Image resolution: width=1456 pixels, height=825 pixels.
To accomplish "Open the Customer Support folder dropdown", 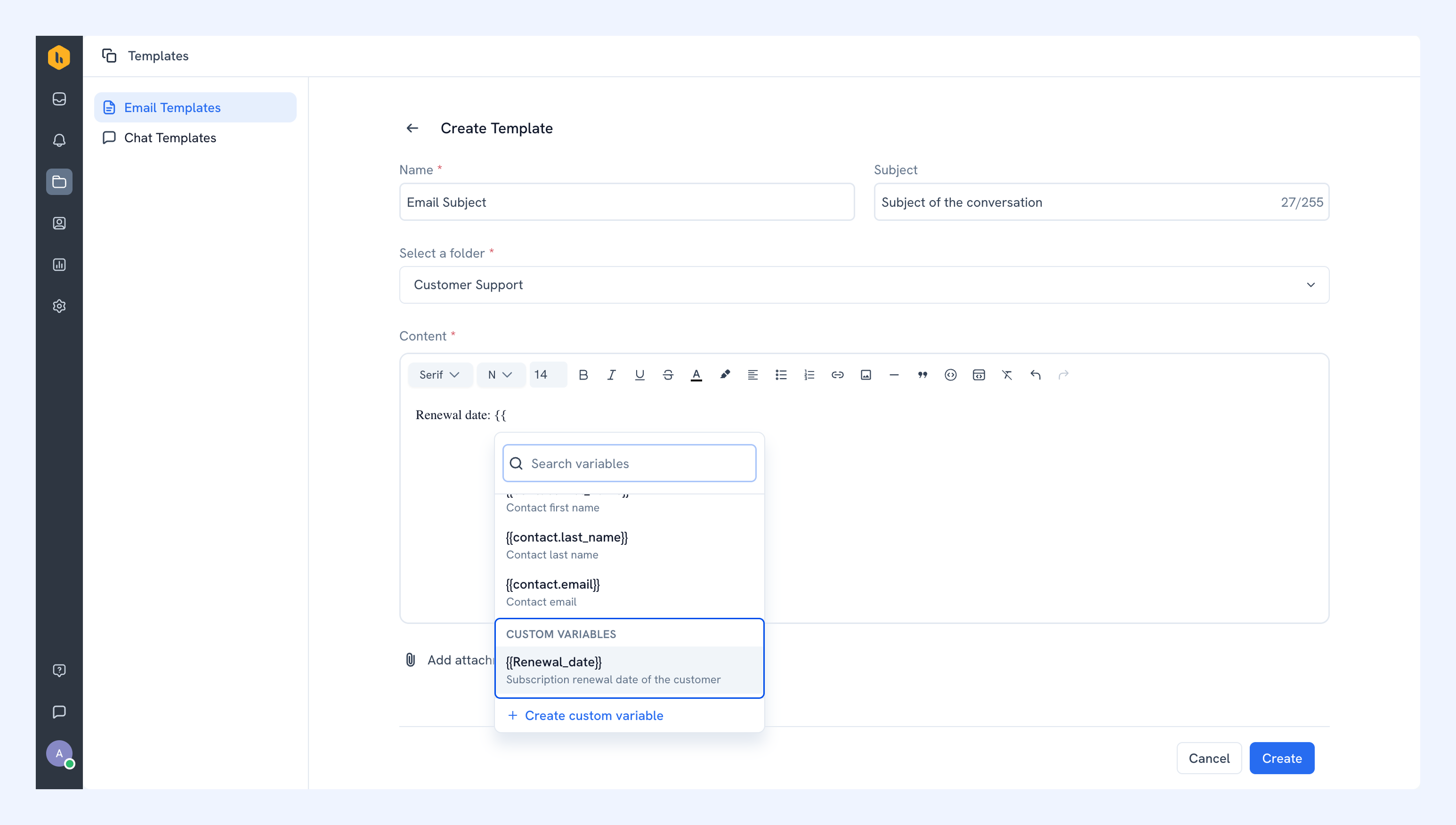I will 864,285.
